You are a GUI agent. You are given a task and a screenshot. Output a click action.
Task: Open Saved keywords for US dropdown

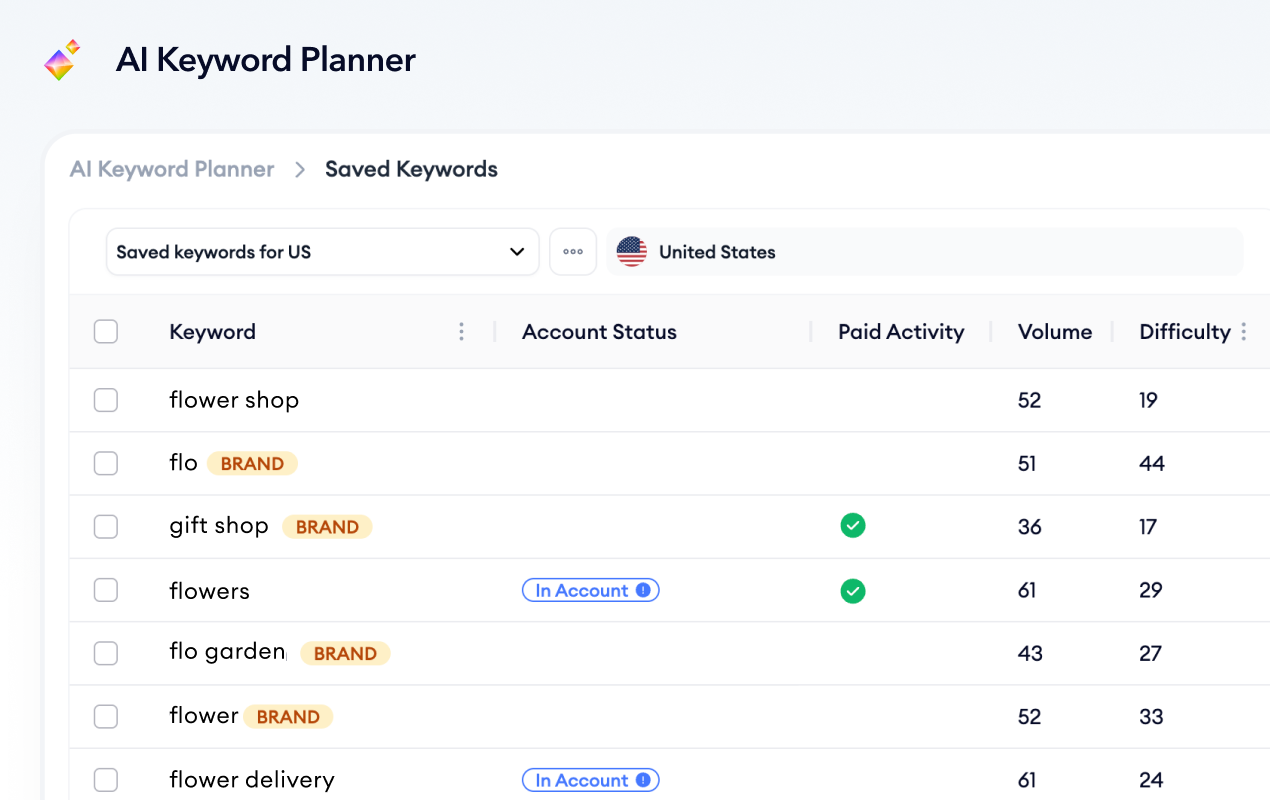click(x=322, y=252)
